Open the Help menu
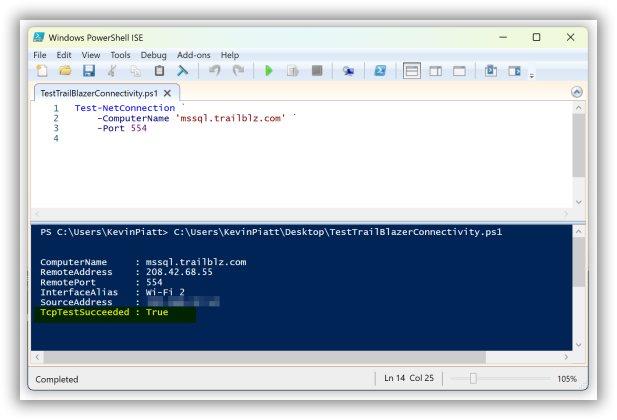The image size is (617, 420). (x=230, y=55)
